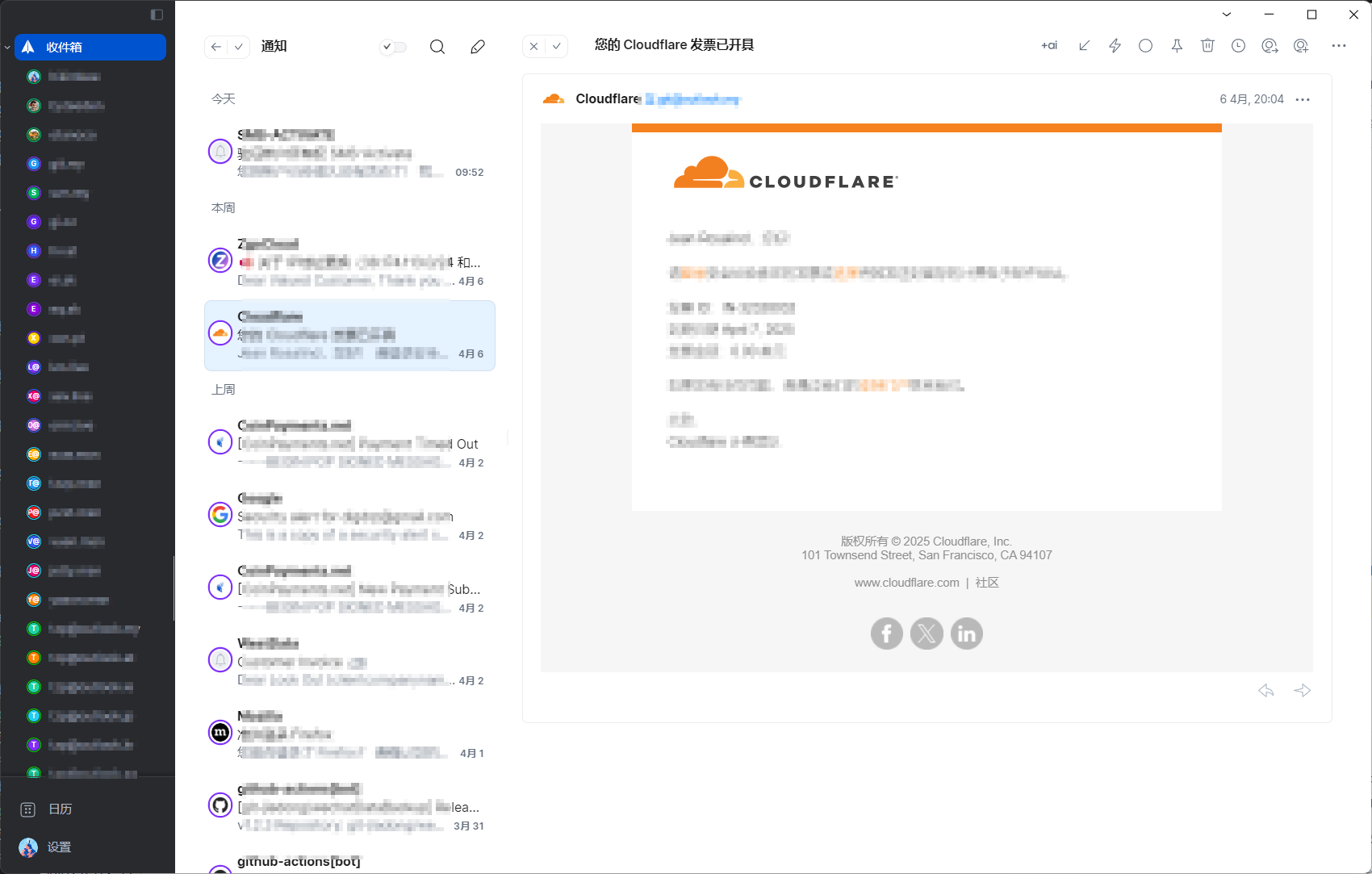The image size is (1372, 874).
Task: Click the diagonal down-left arrow icon
Action: coord(1084,46)
